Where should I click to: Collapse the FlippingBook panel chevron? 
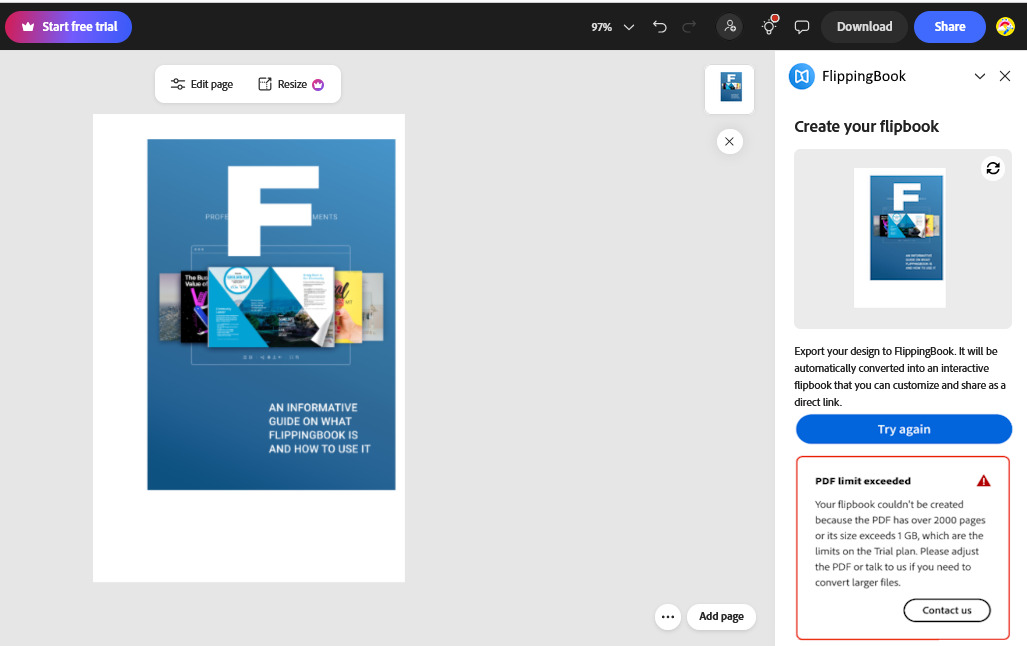tap(980, 77)
